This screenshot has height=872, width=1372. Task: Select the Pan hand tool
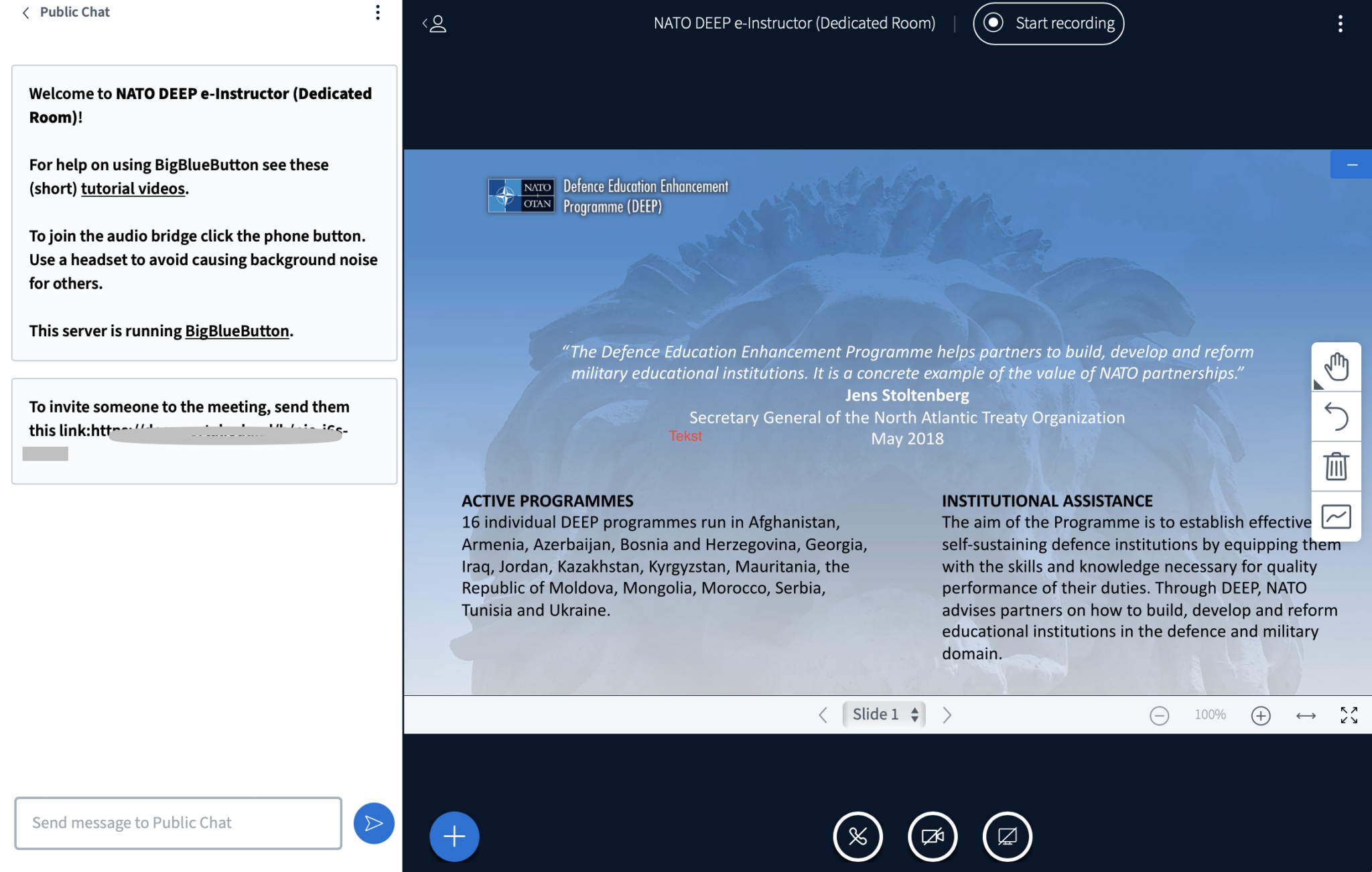tap(1336, 367)
